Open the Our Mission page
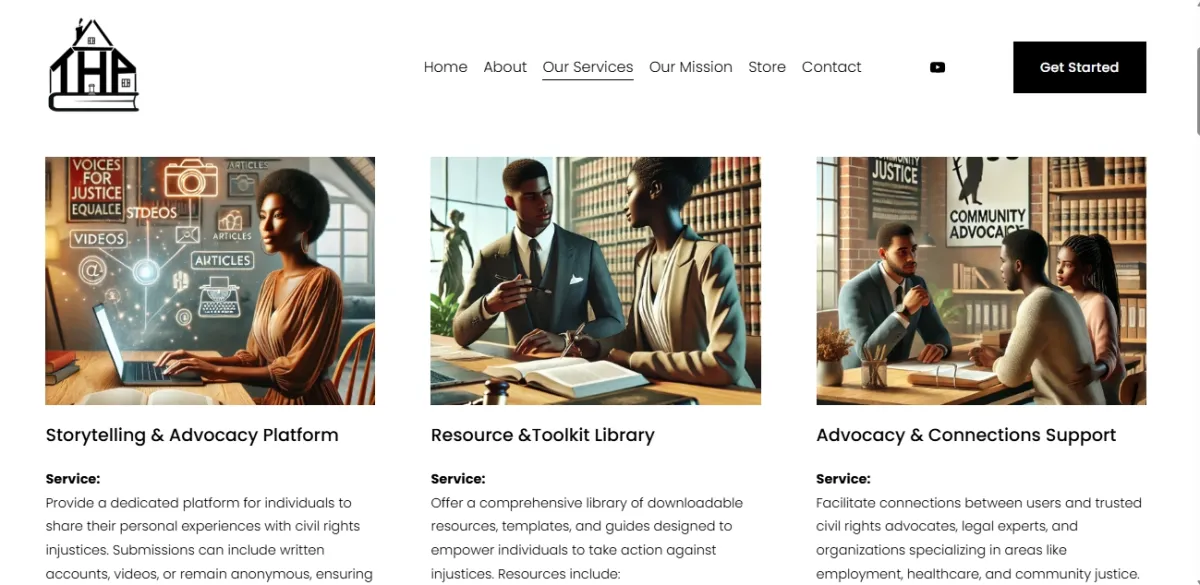This screenshot has width=1200, height=585. tap(691, 67)
